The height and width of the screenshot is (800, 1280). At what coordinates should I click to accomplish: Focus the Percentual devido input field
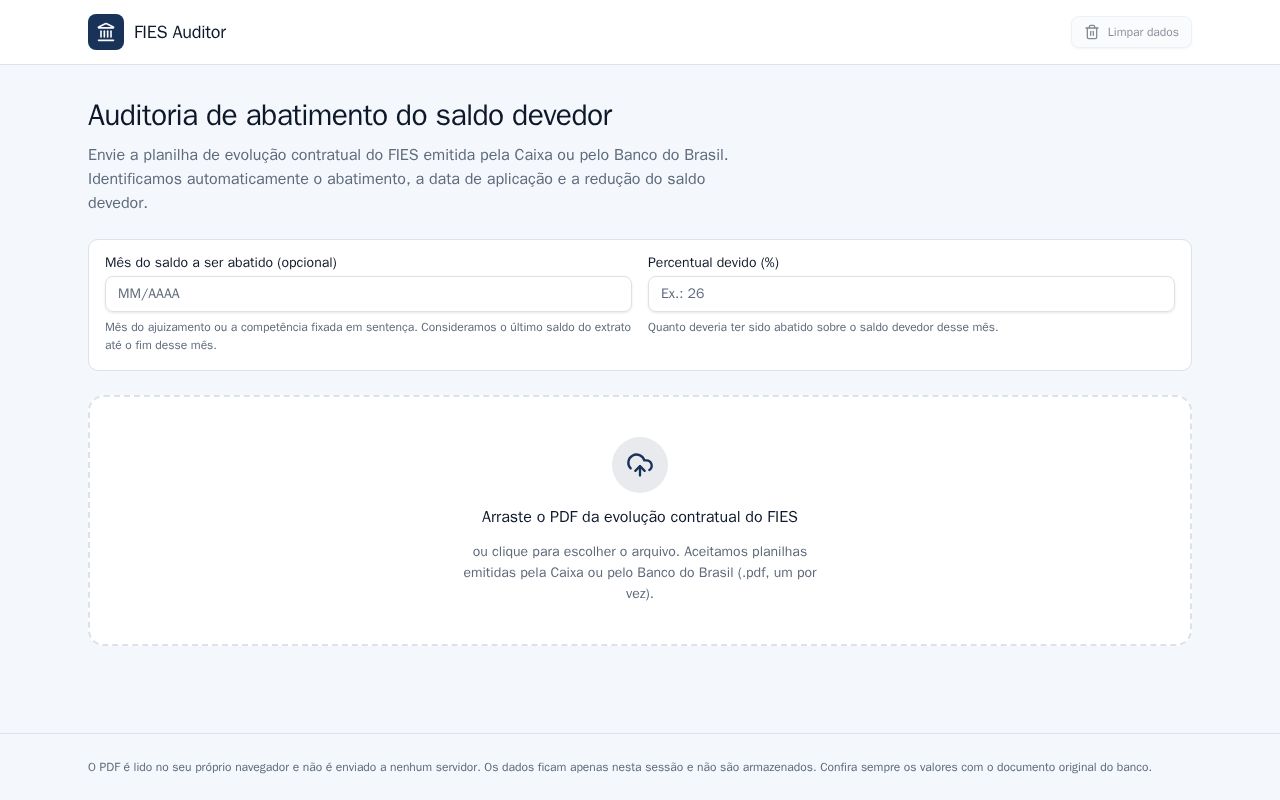point(911,294)
